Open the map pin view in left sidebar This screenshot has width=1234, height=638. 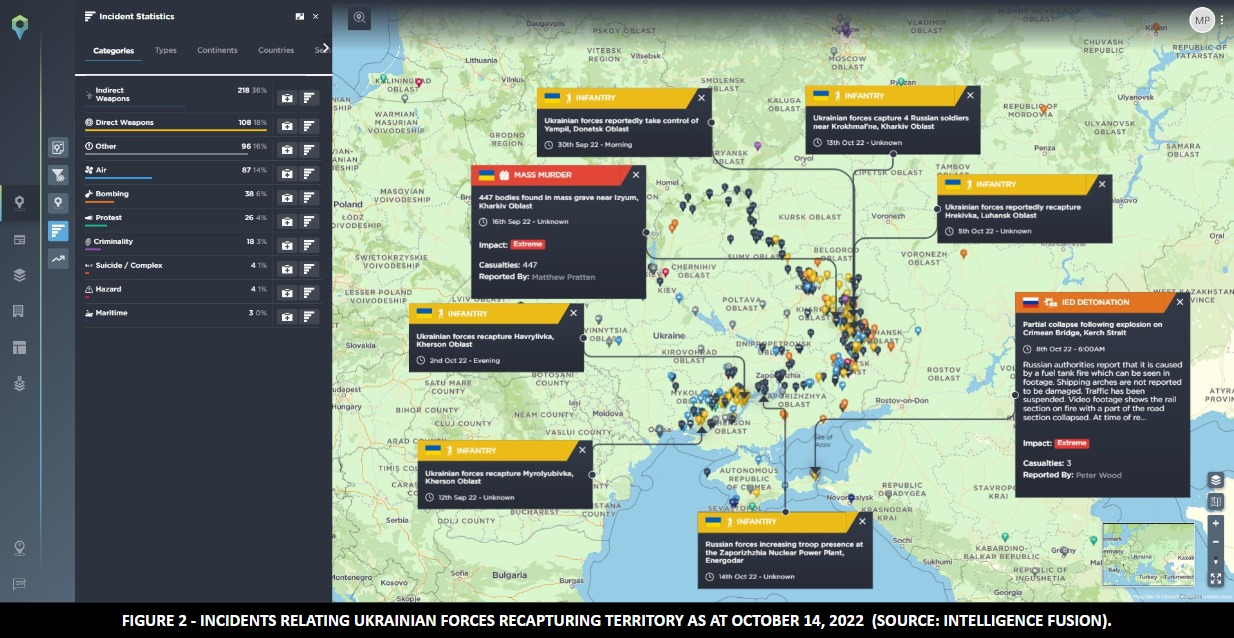(x=19, y=204)
